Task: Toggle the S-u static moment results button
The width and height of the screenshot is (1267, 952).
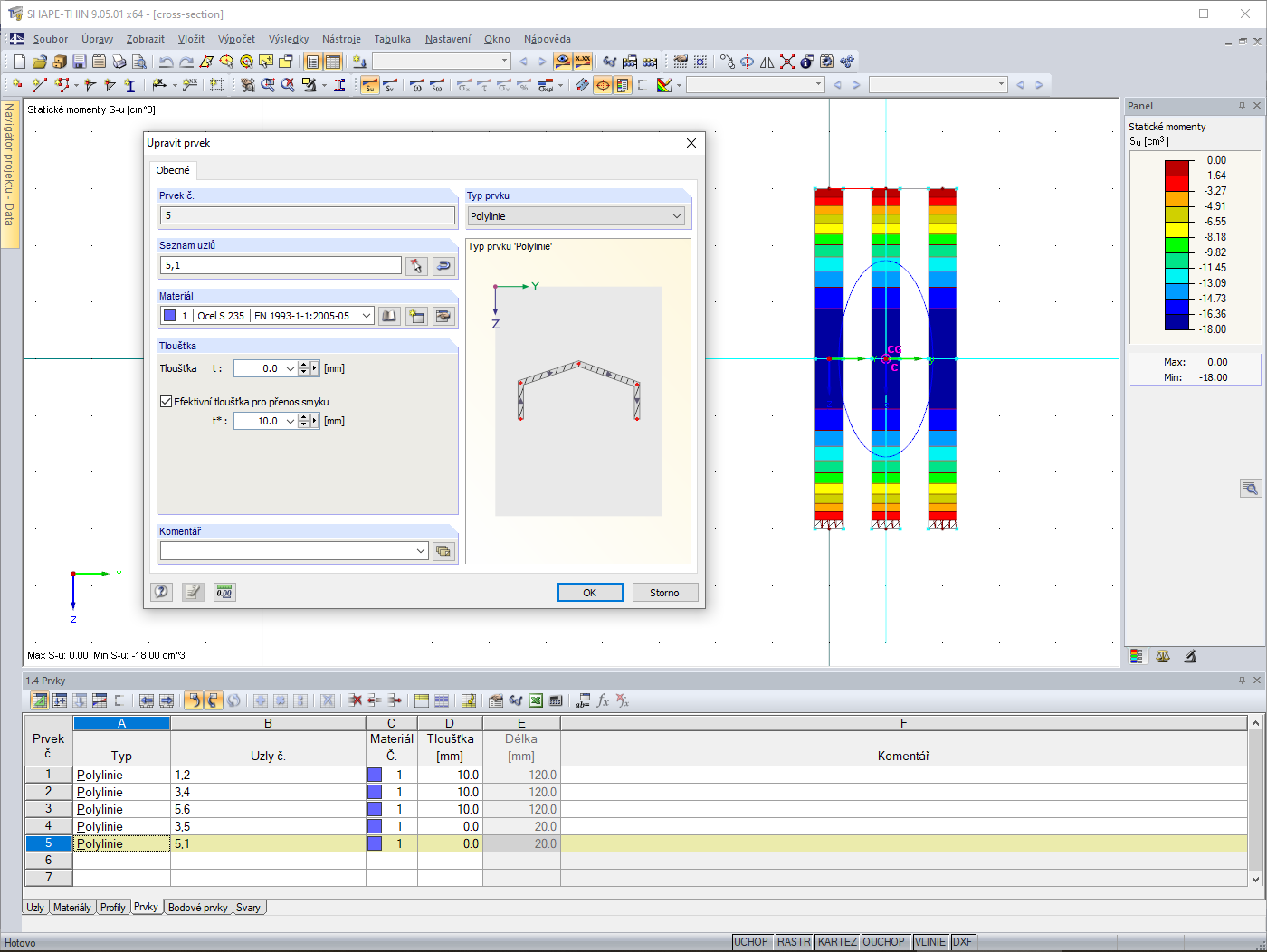Action: pos(370,85)
